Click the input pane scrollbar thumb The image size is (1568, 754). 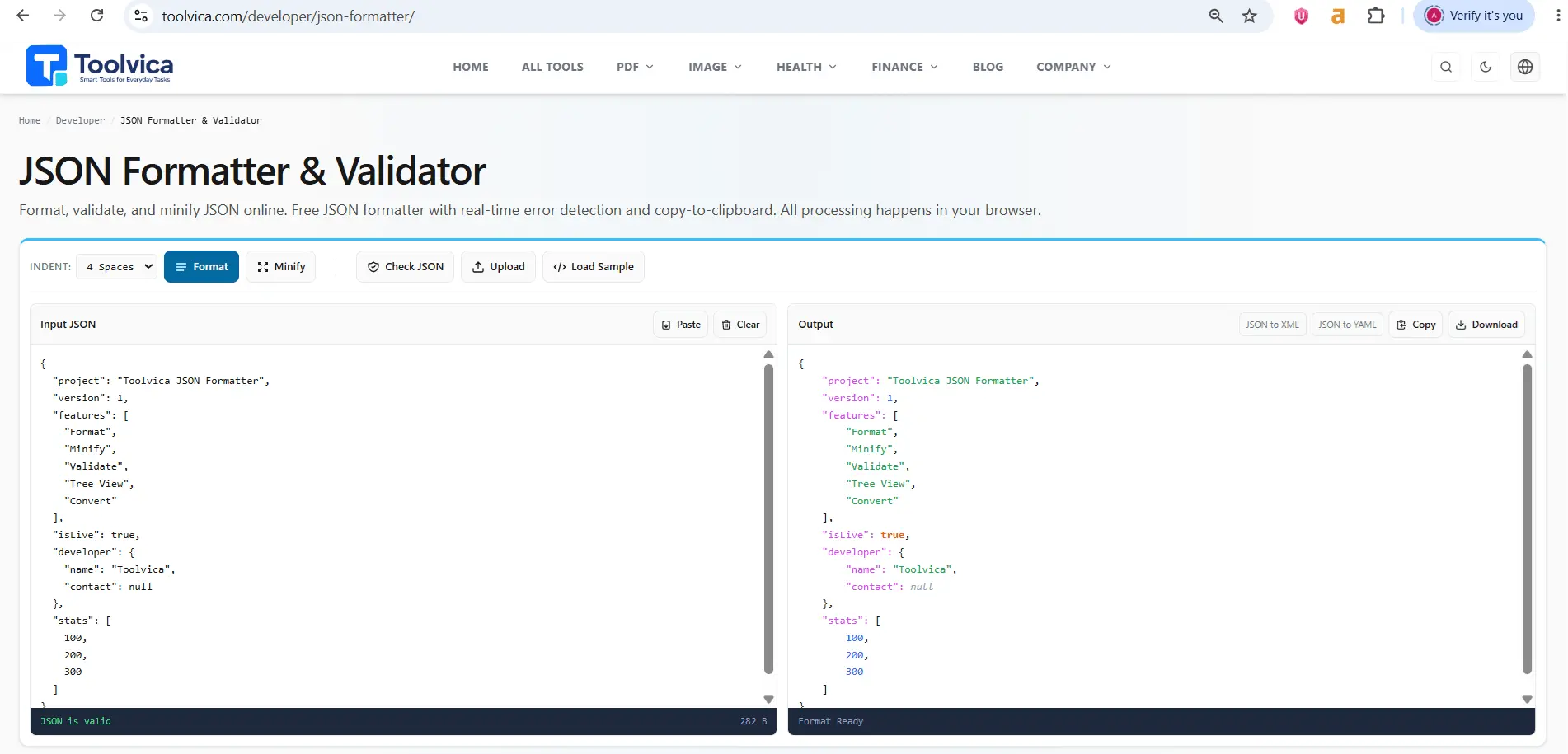[768, 519]
